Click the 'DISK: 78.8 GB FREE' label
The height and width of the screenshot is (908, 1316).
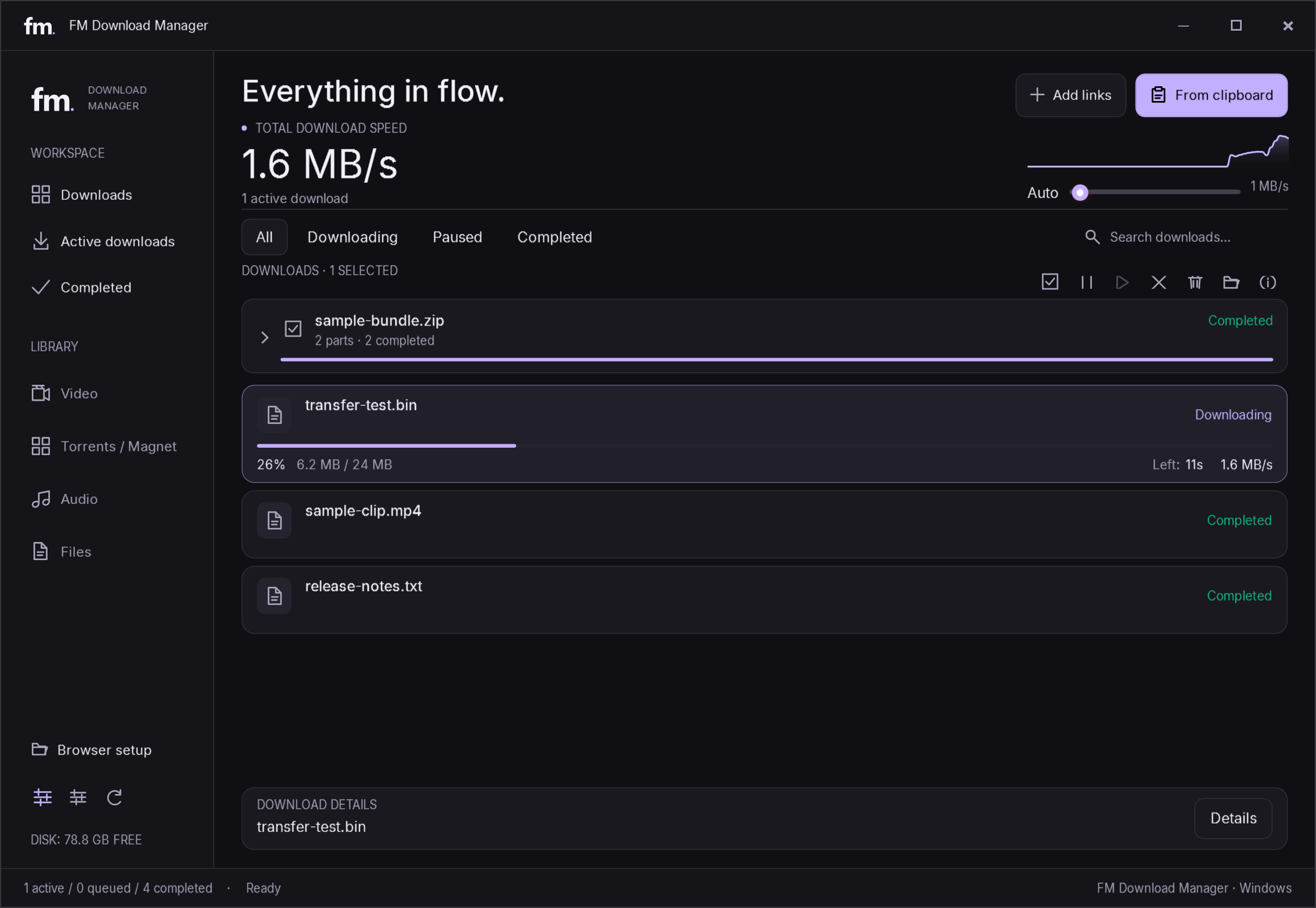tap(86, 839)
